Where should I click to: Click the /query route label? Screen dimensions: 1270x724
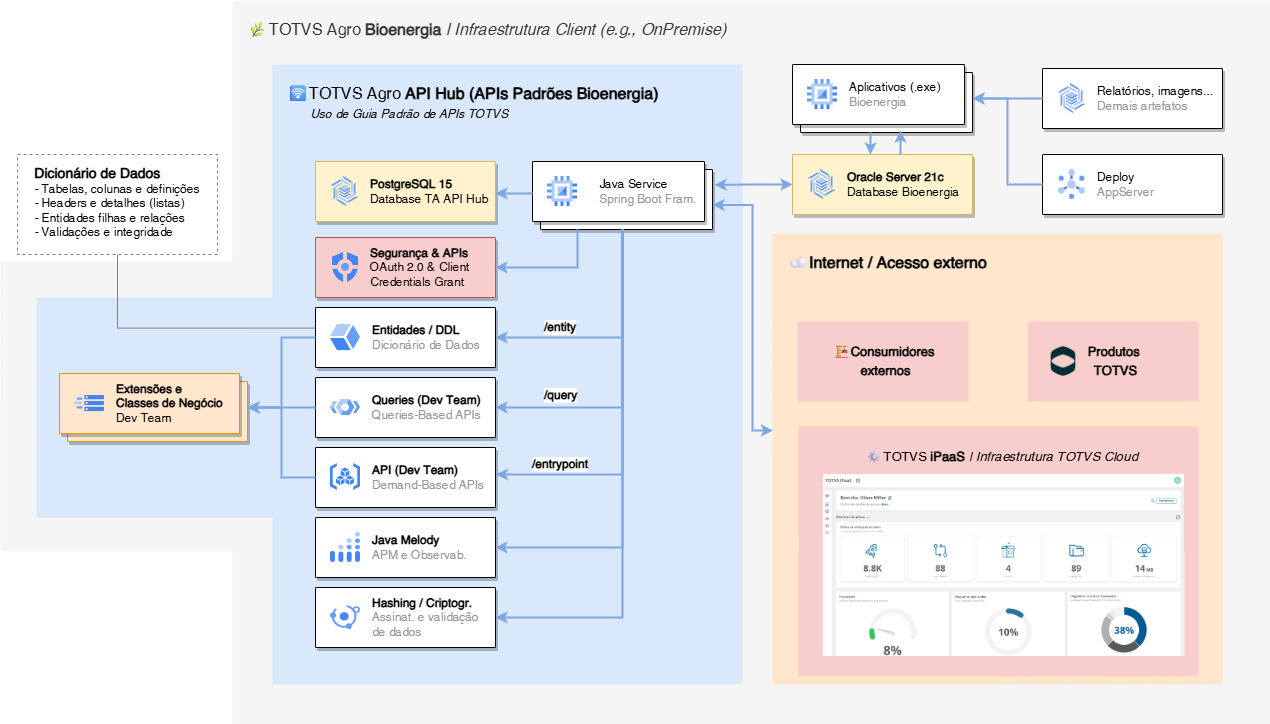(560, 396)
